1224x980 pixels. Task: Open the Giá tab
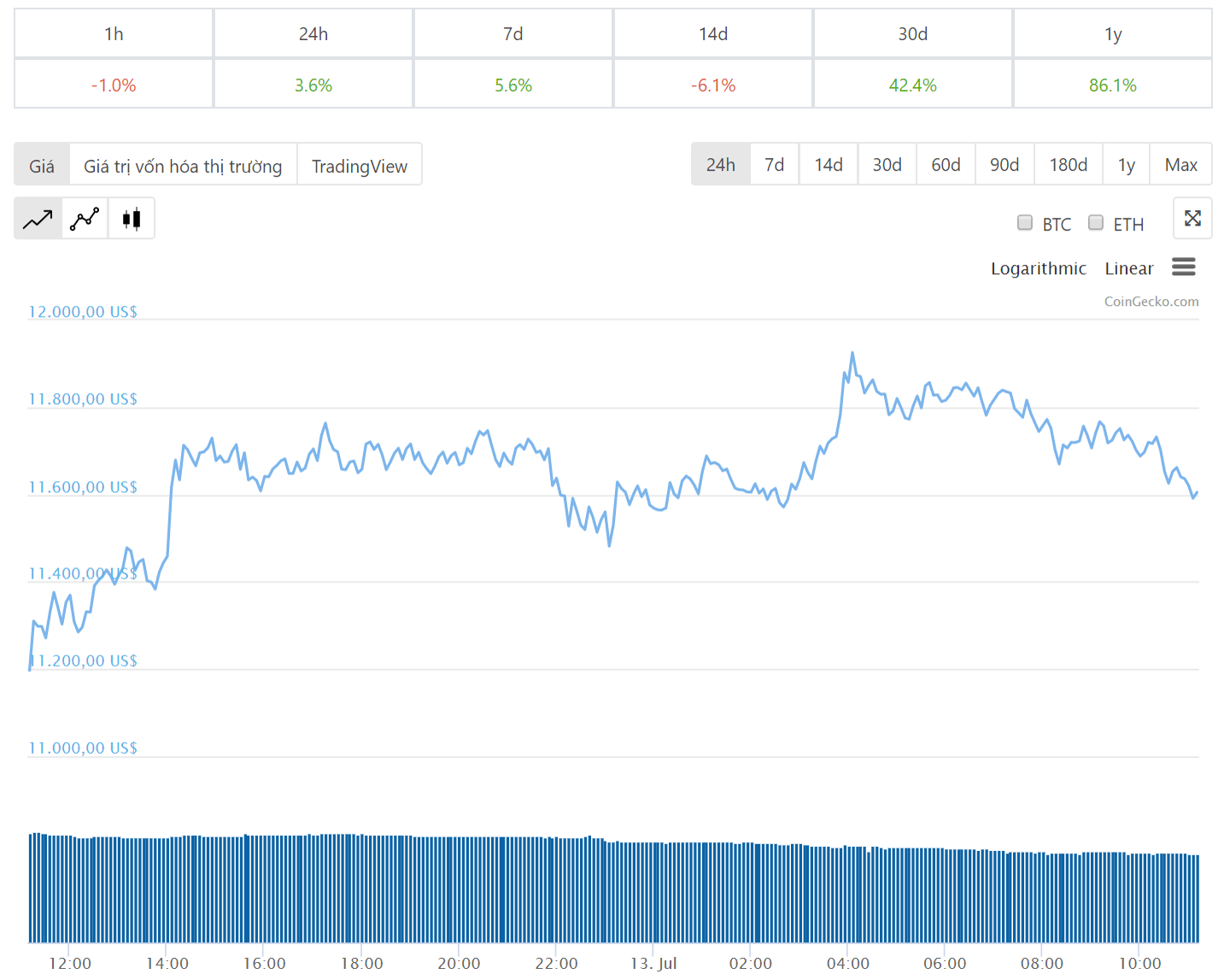tap(42, 165)
